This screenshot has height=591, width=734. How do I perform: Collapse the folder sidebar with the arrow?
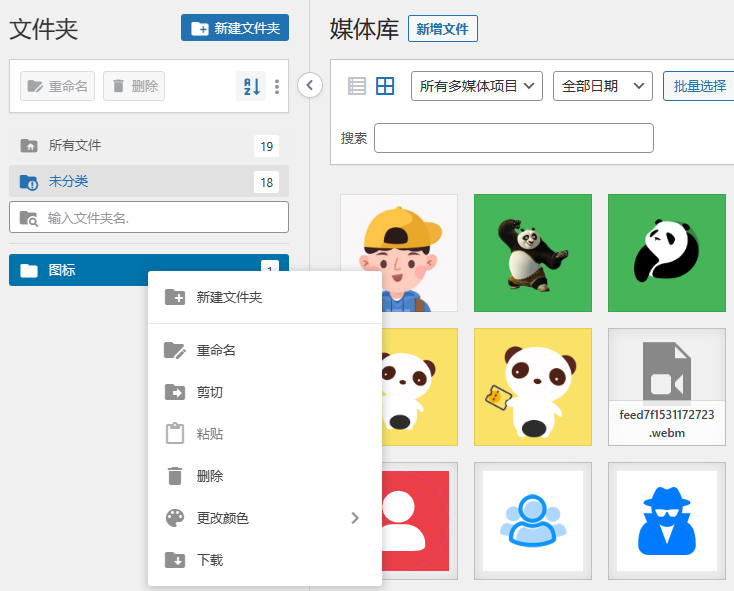pos(310,85)
